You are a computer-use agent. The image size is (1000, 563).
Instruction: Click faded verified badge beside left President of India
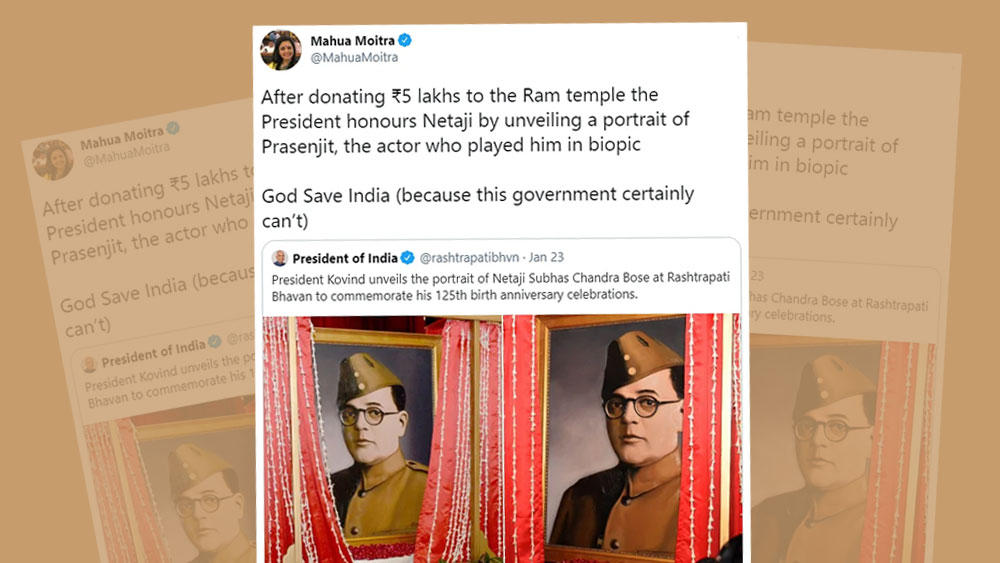point(215,342)
